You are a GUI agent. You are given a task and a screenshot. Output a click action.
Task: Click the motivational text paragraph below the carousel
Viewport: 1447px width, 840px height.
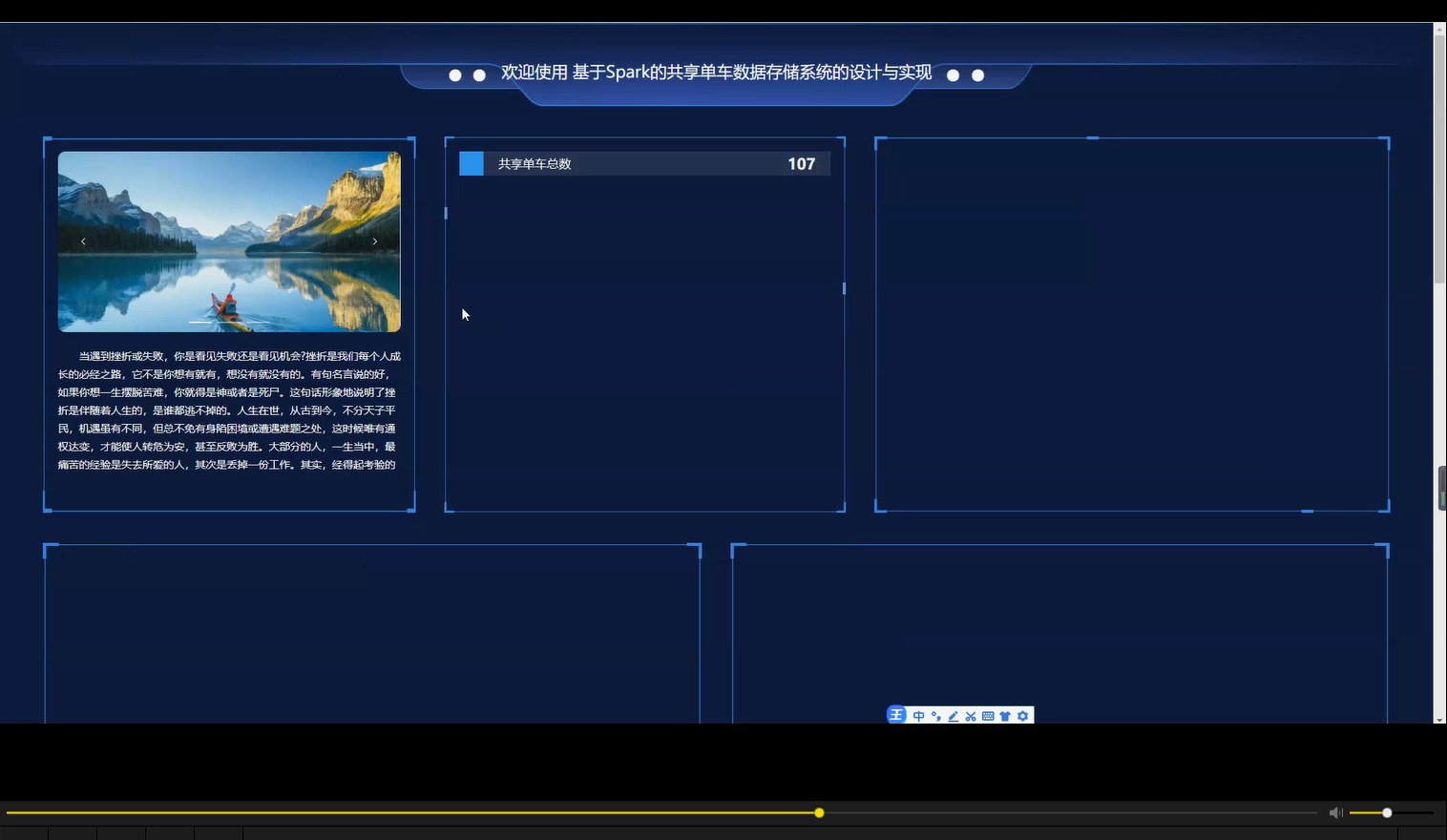click(x=229, y=410)
